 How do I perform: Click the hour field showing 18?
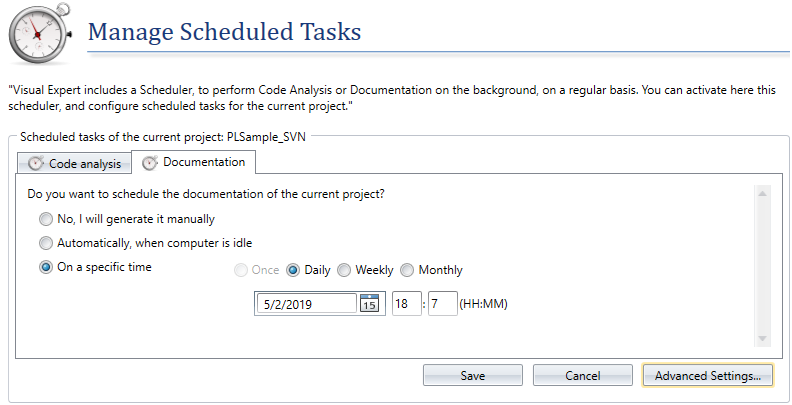click(x=406, y=303)
